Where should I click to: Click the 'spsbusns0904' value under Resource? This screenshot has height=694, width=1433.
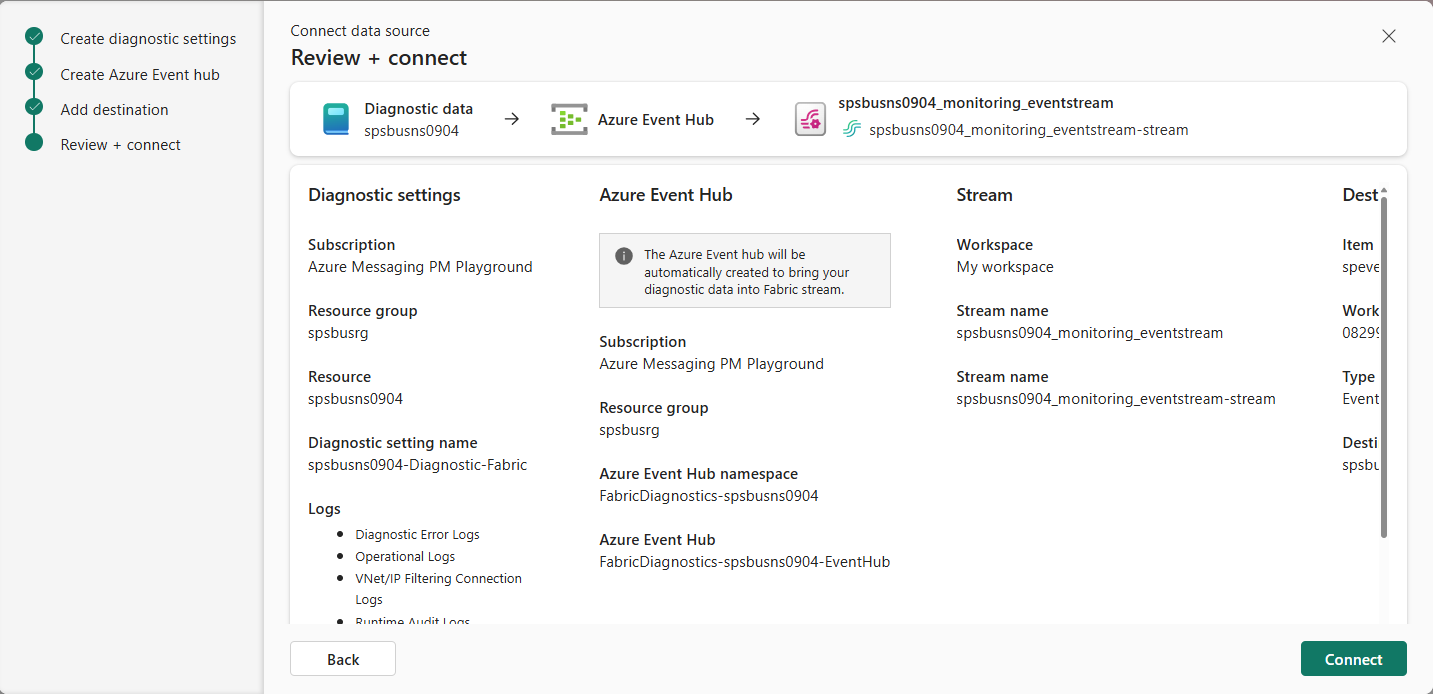[355, 398]
